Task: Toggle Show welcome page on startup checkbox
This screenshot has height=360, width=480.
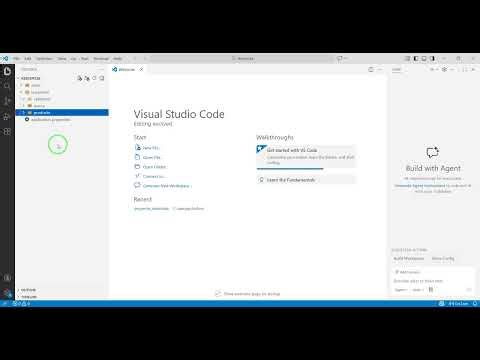Action: point(218,294)
